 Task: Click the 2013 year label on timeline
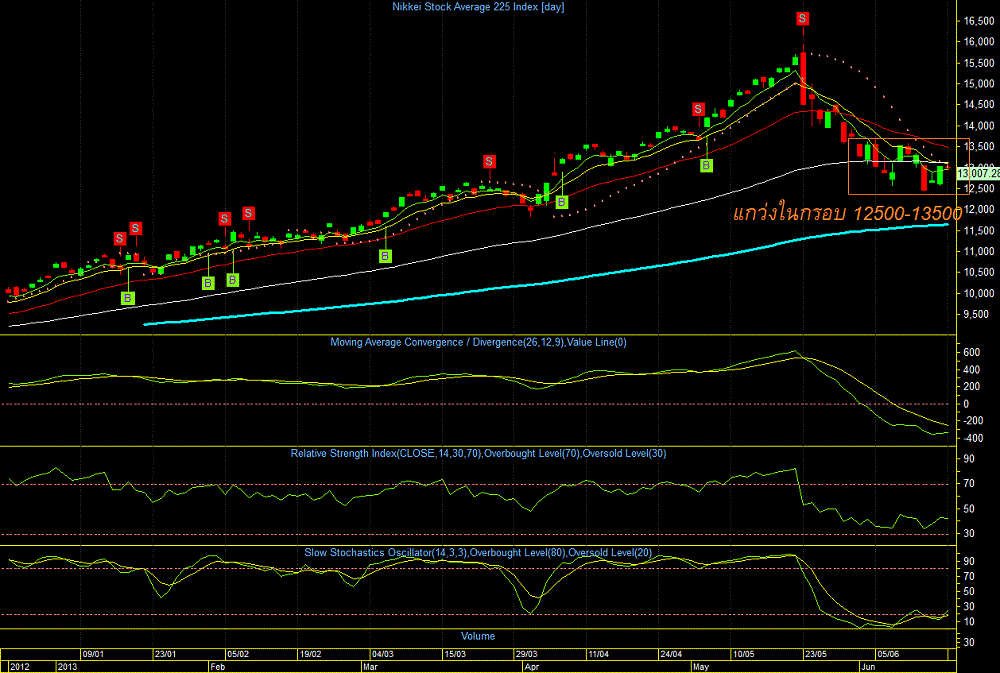click(67, 667)
